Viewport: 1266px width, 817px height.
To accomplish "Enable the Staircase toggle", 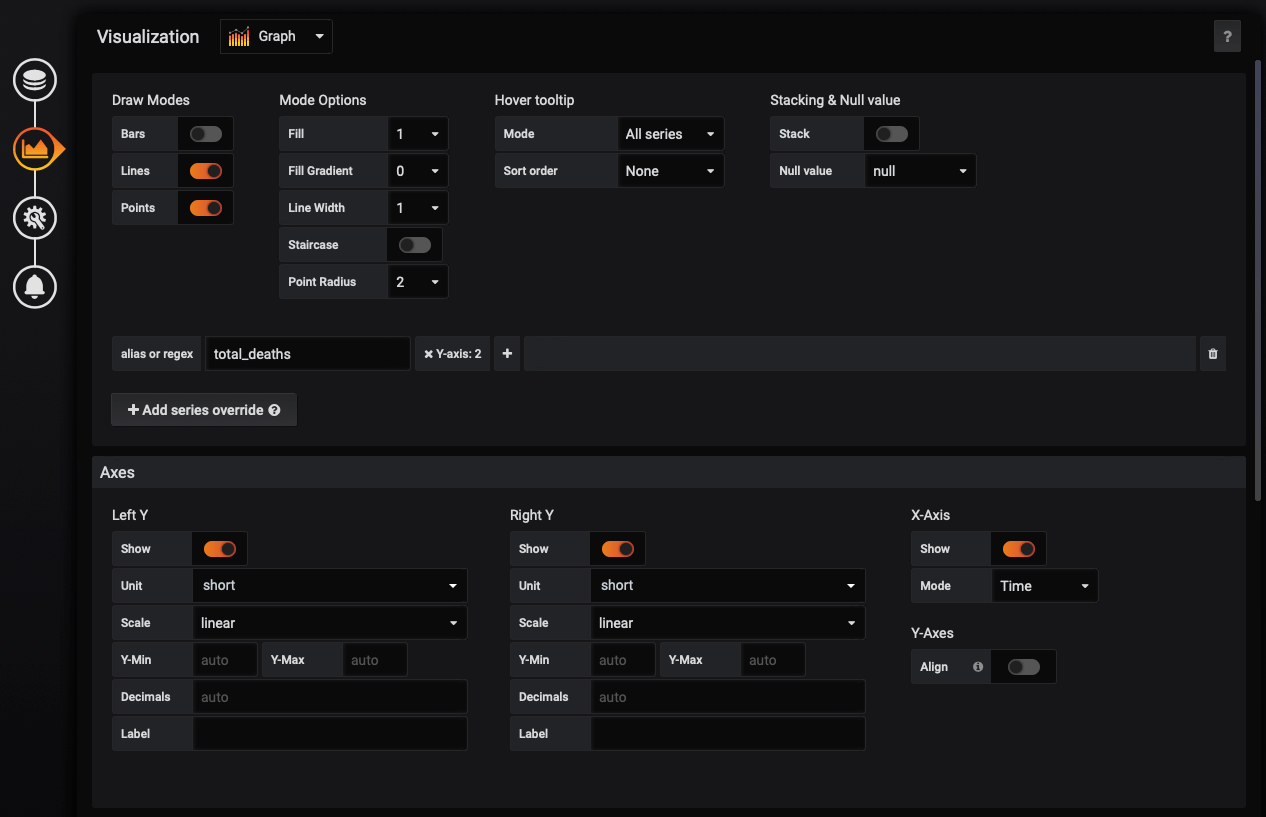I will 414,245.
